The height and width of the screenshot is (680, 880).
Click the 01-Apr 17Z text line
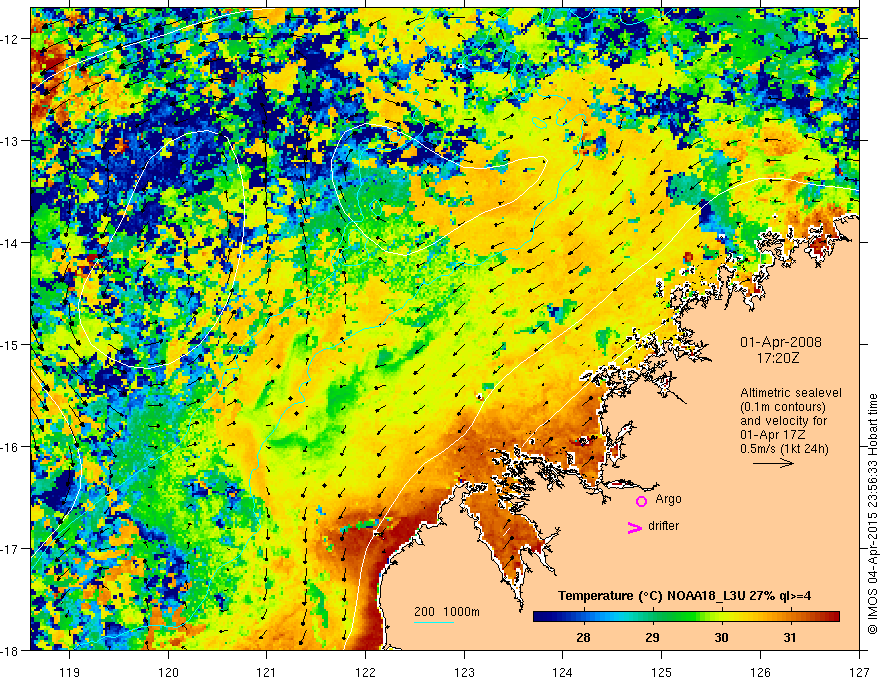(x=773, y=435)
